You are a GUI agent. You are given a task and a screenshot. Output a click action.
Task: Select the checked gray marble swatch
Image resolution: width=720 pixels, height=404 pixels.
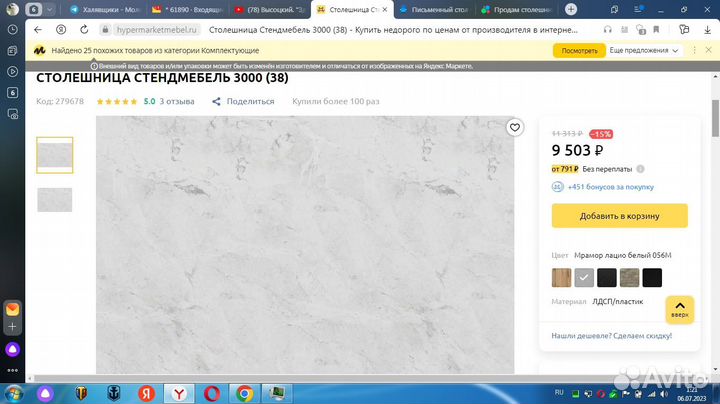[x=584, y=278]
